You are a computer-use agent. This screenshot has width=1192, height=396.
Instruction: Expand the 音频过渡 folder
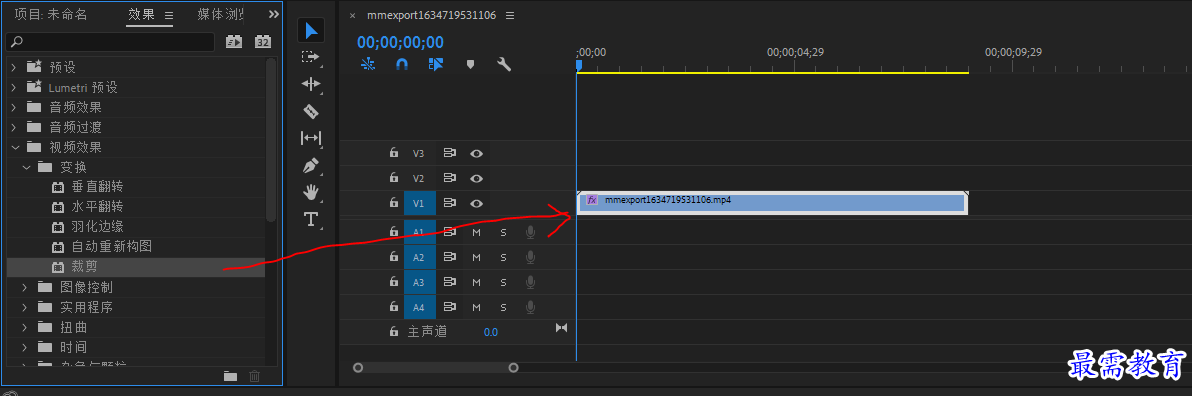coord(14,127)
